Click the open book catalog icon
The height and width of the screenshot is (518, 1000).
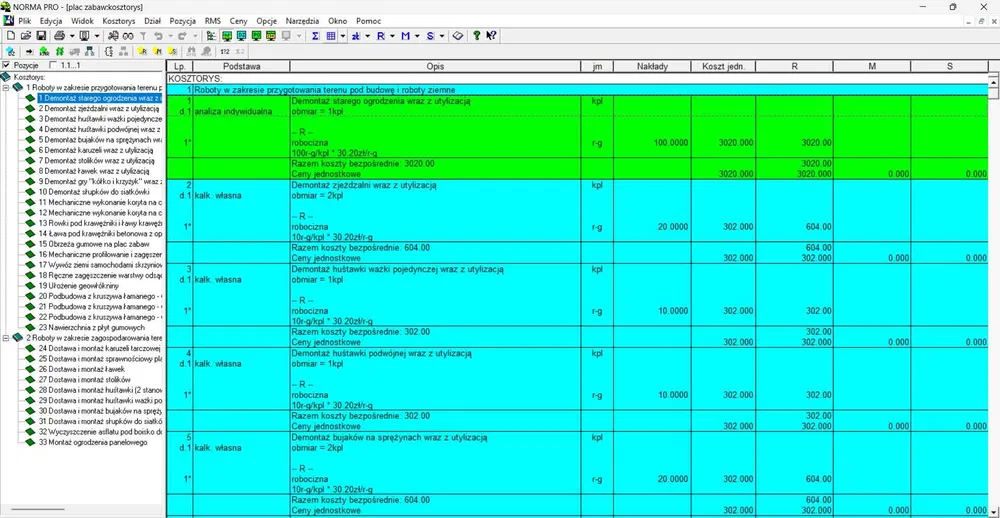pos(458,36)
